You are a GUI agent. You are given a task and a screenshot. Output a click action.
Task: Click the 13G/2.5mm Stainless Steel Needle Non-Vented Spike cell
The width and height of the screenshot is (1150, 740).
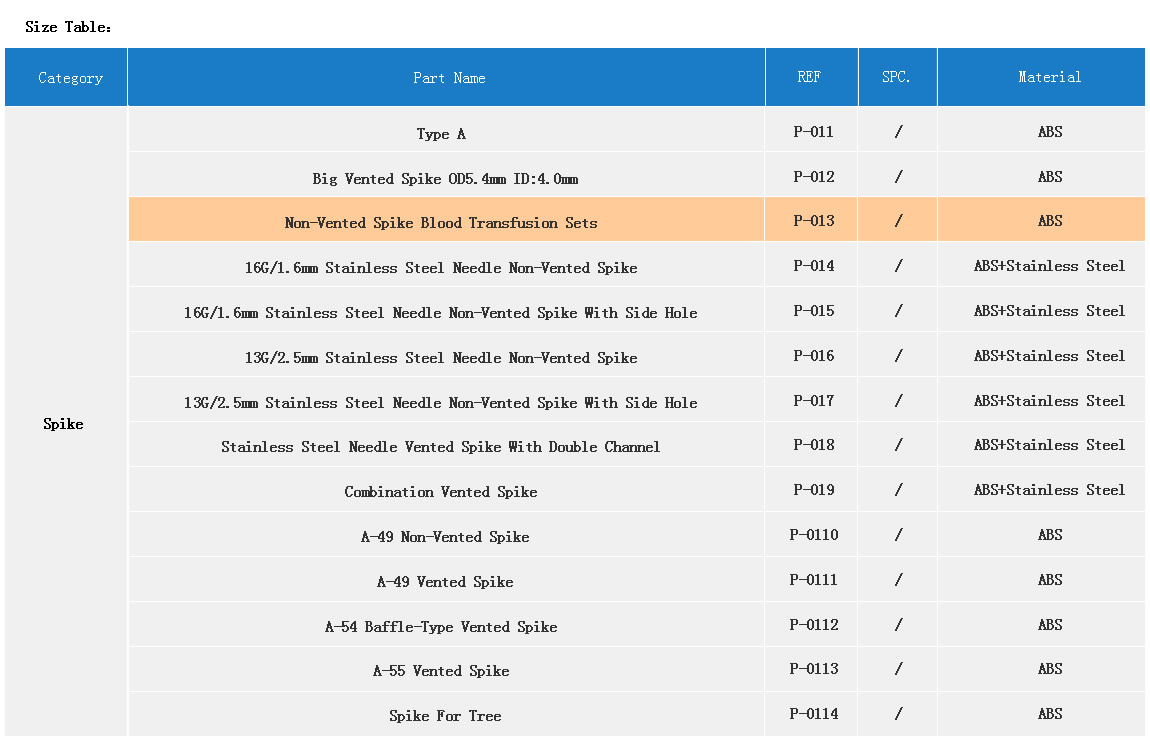441,358
